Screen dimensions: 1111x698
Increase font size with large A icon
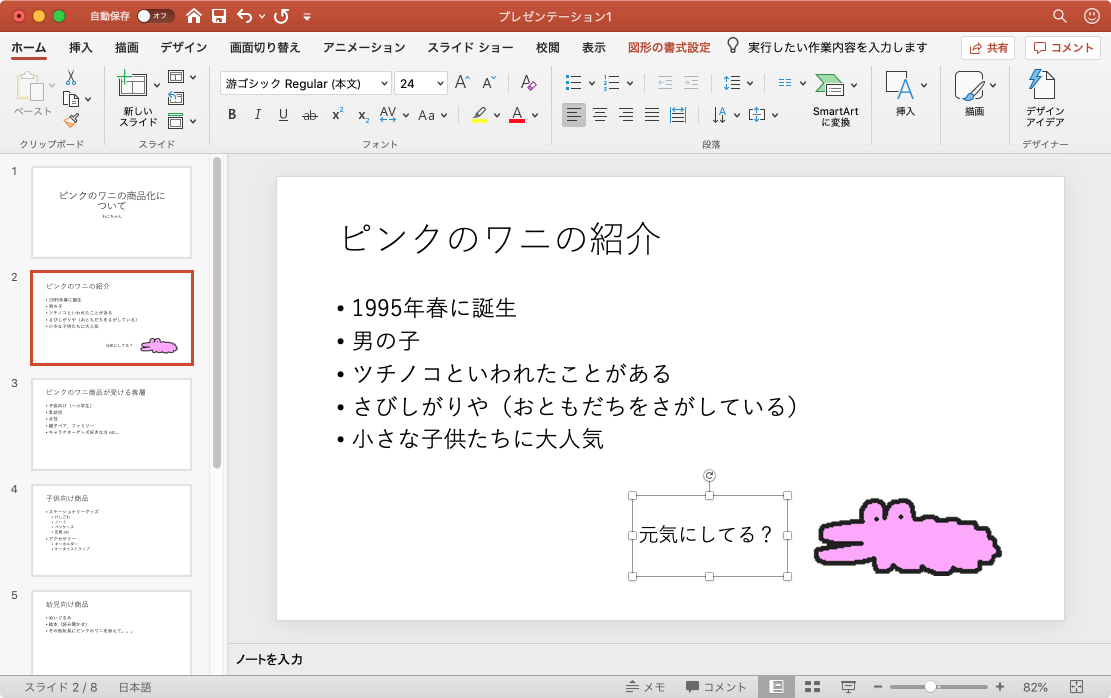pyautogui.click(x=462, y=83)
